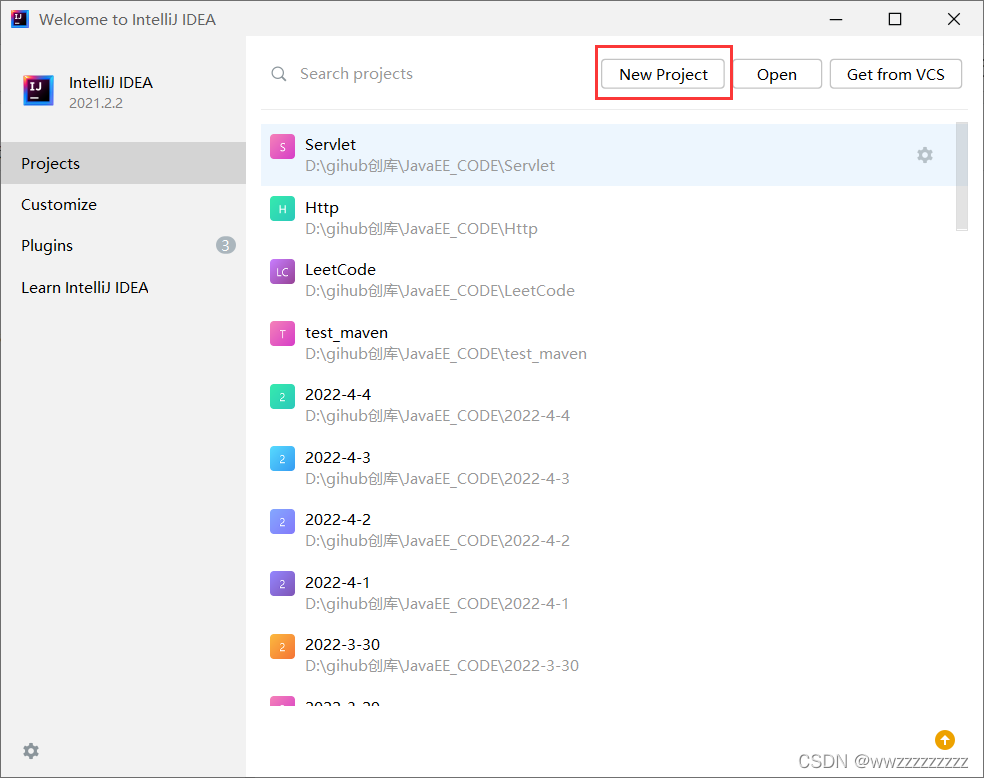Click the project list scrollbar thumb

961,176
